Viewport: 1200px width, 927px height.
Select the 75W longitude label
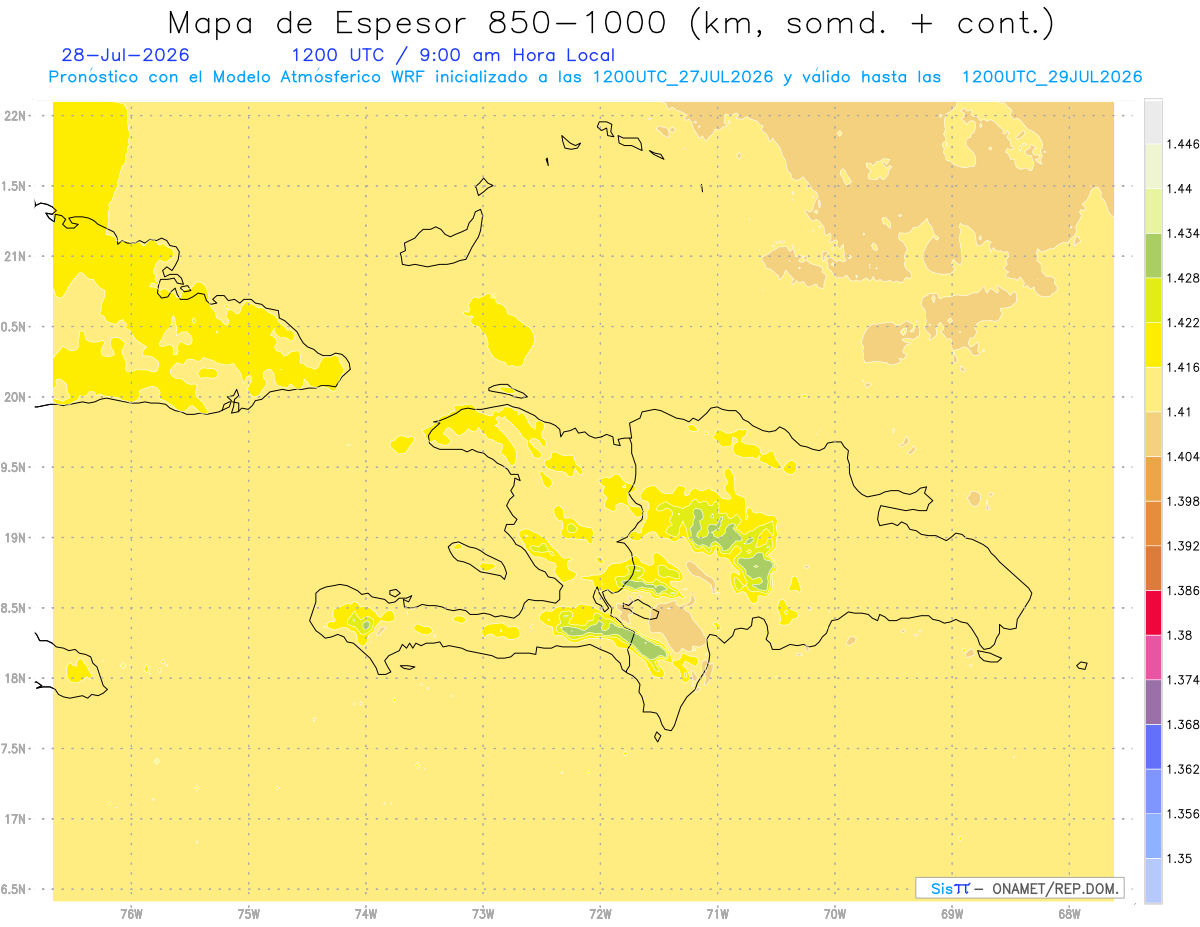tap(249, 914)
